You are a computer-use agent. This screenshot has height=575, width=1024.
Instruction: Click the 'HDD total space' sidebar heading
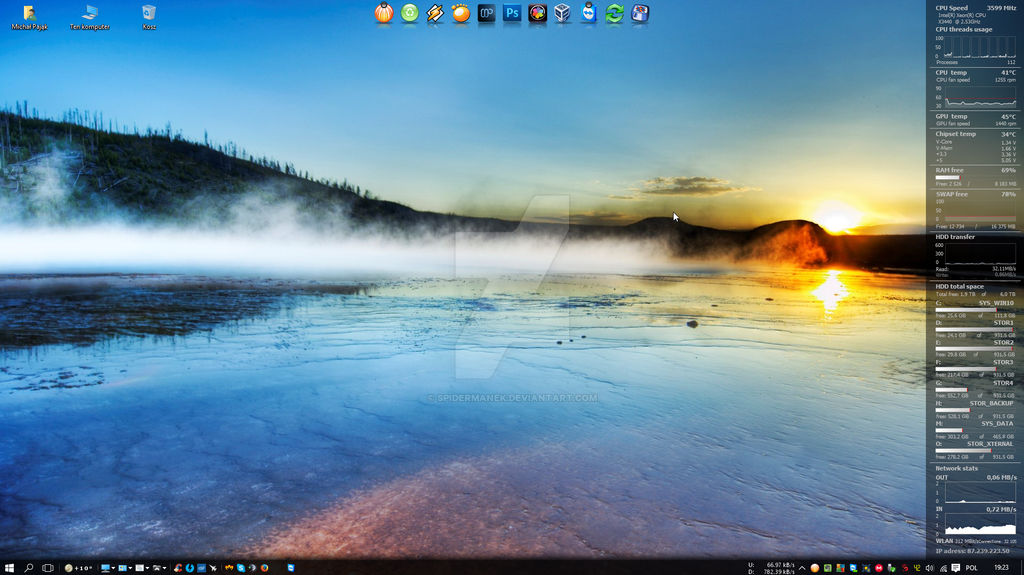tap(959, 286)
